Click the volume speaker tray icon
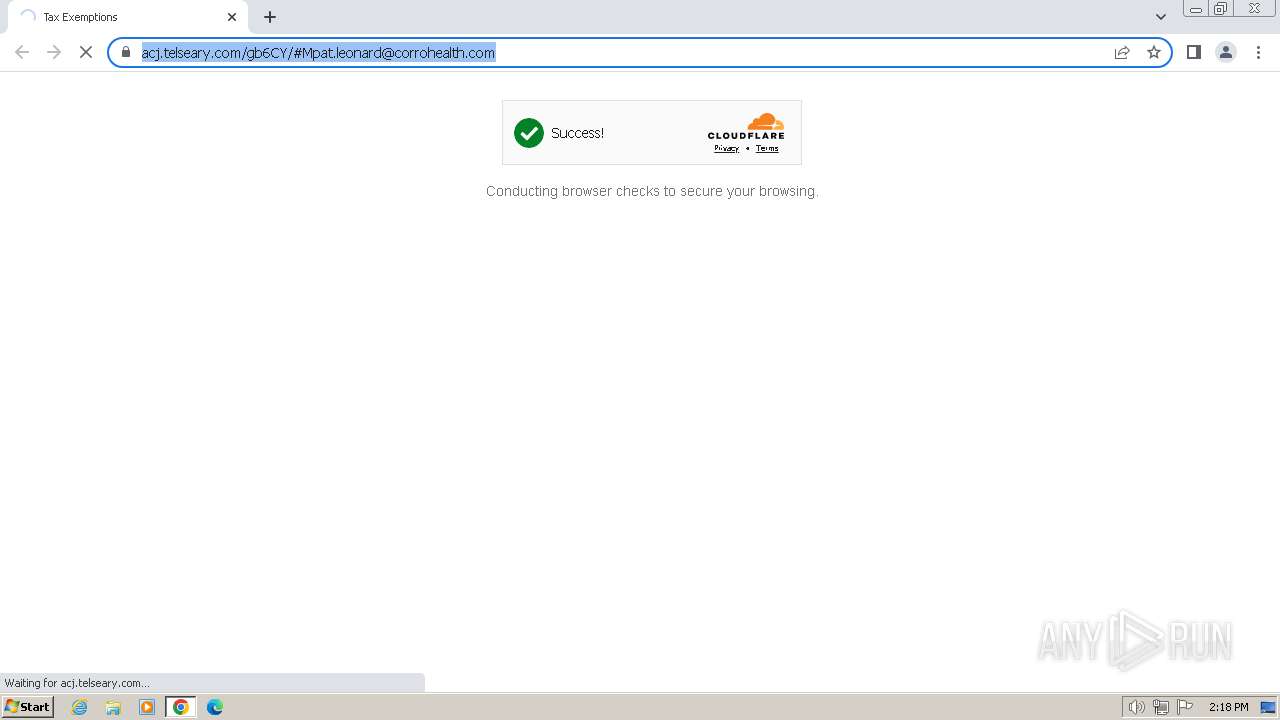The image size is (1280, 720). (x=1137, y=707)
